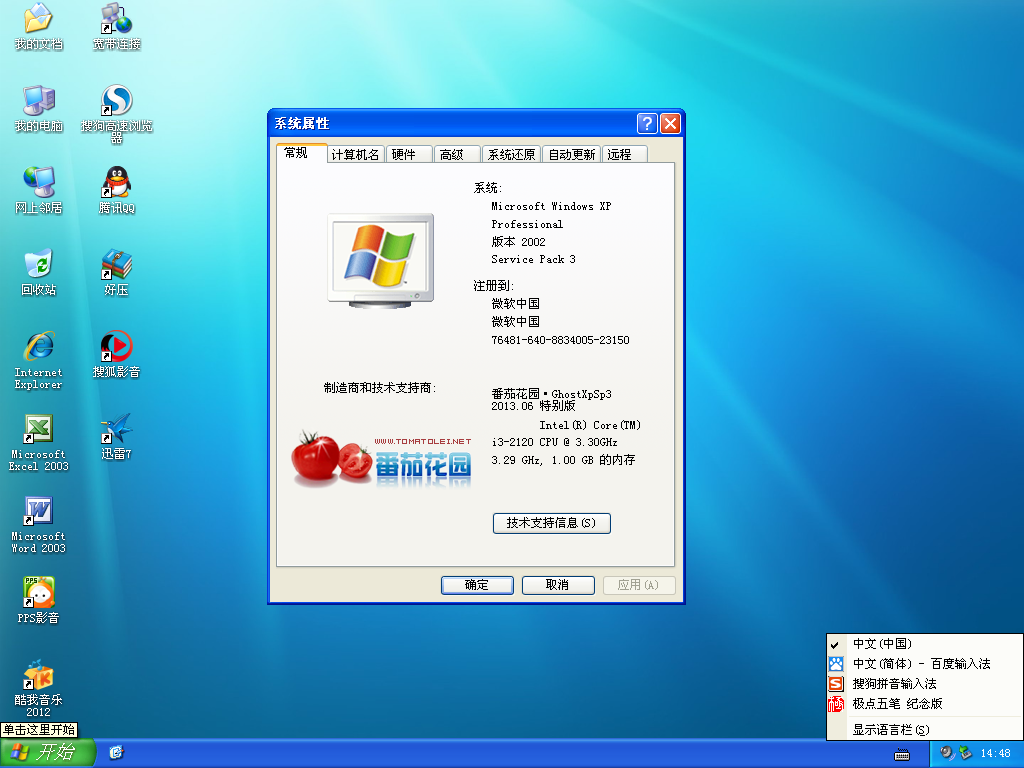Click the 3.29 GHz, 1.00 GB 的内存 line
Screen dimensions: 1024x768
pos(563,460)
